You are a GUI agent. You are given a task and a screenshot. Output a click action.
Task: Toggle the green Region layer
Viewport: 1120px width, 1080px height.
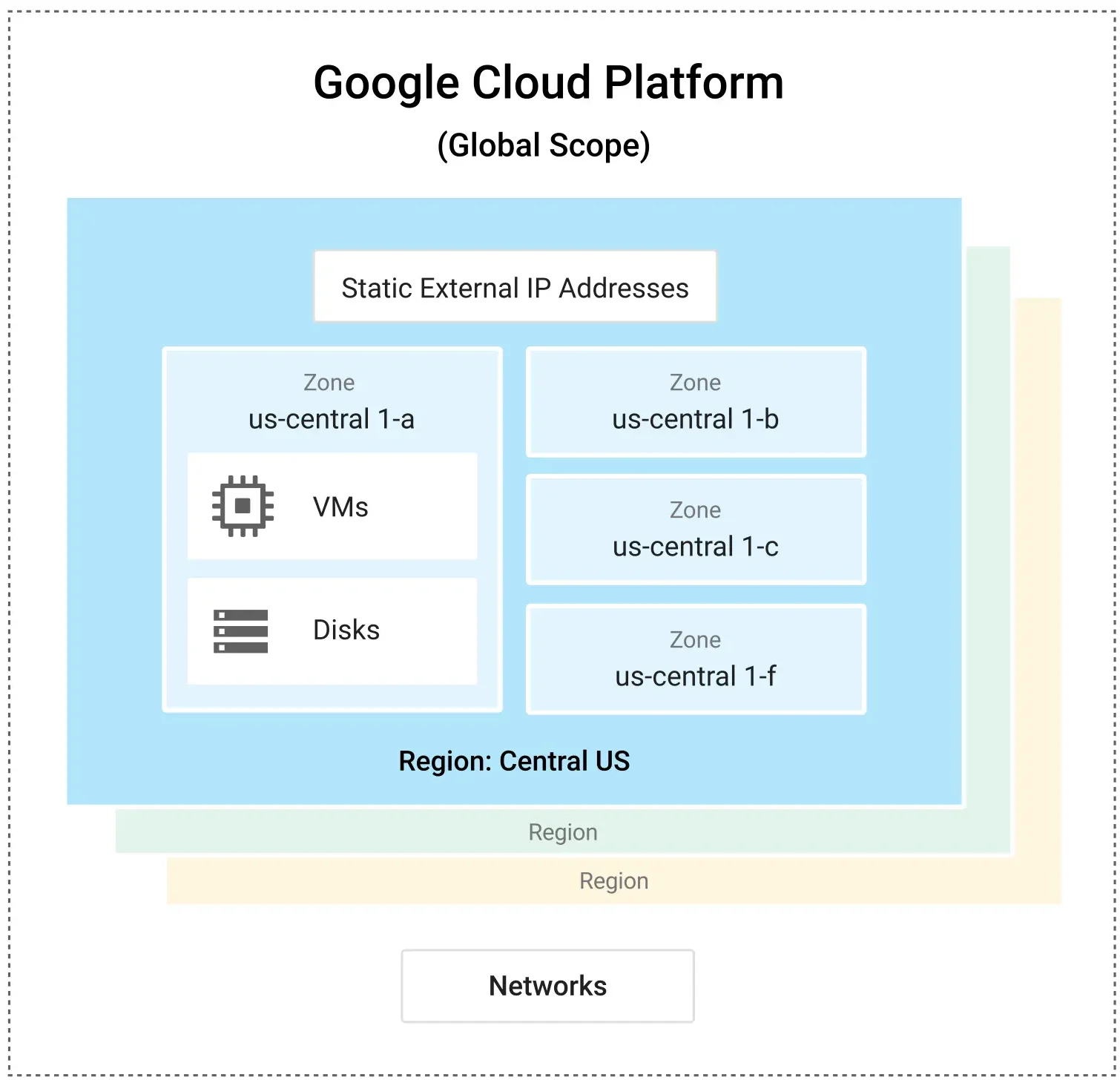click(x=562, y=832)
